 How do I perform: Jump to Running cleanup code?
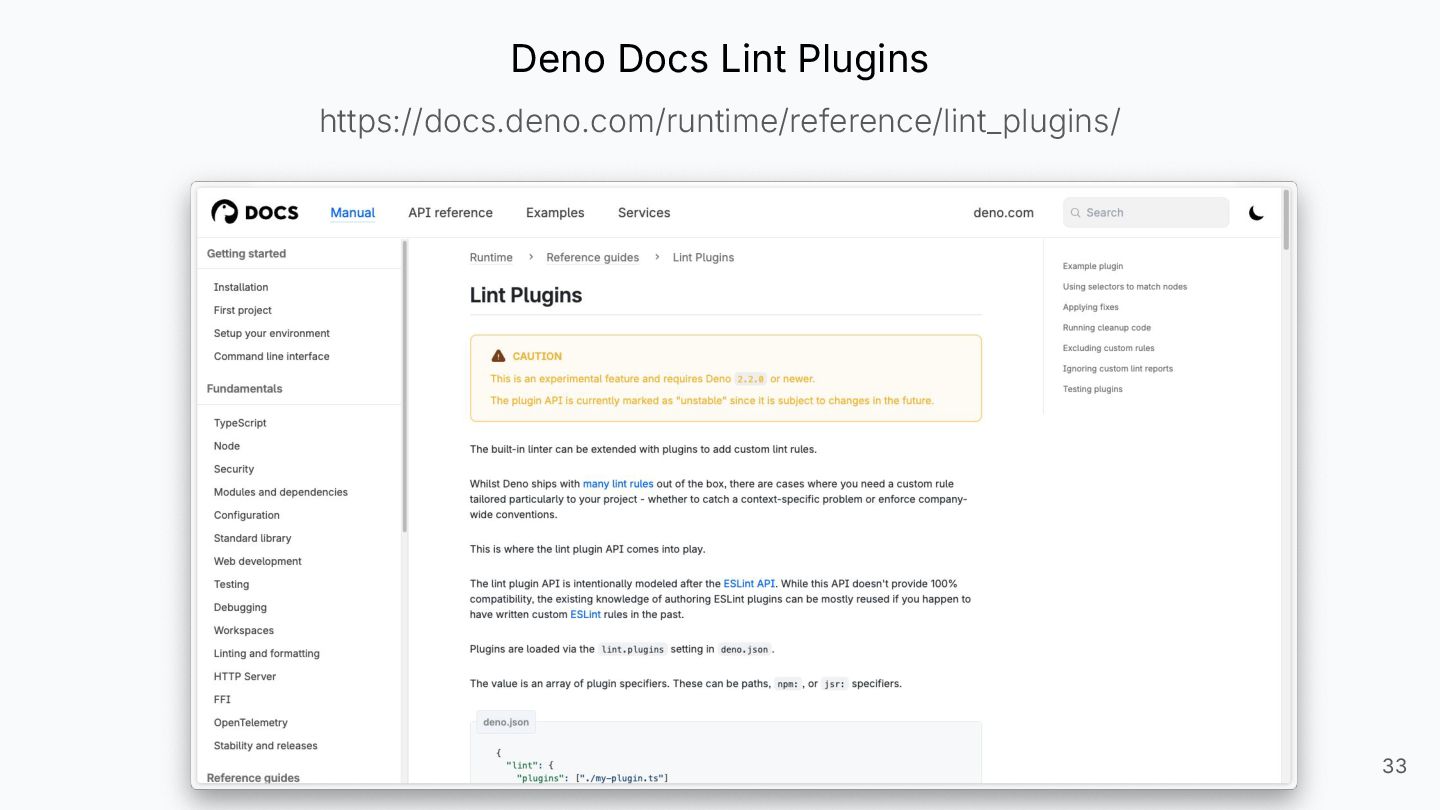[1107, 327]
